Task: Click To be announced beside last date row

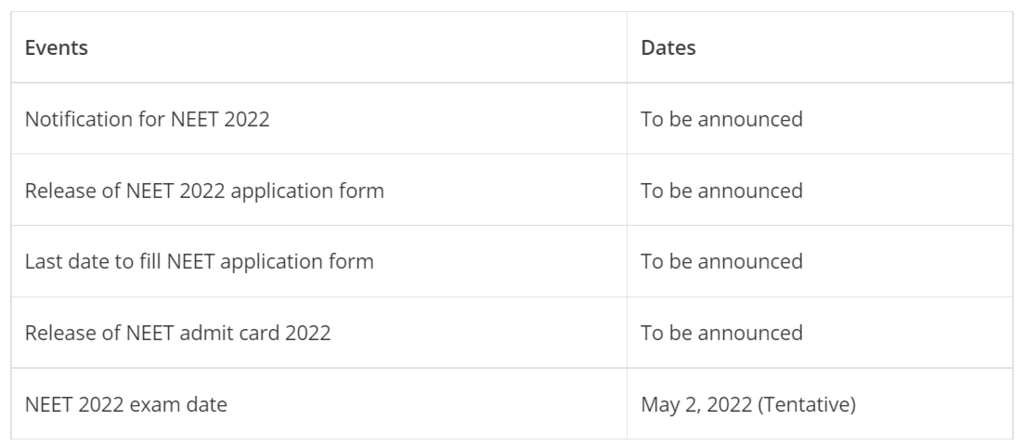Action: tap(722, 261)
